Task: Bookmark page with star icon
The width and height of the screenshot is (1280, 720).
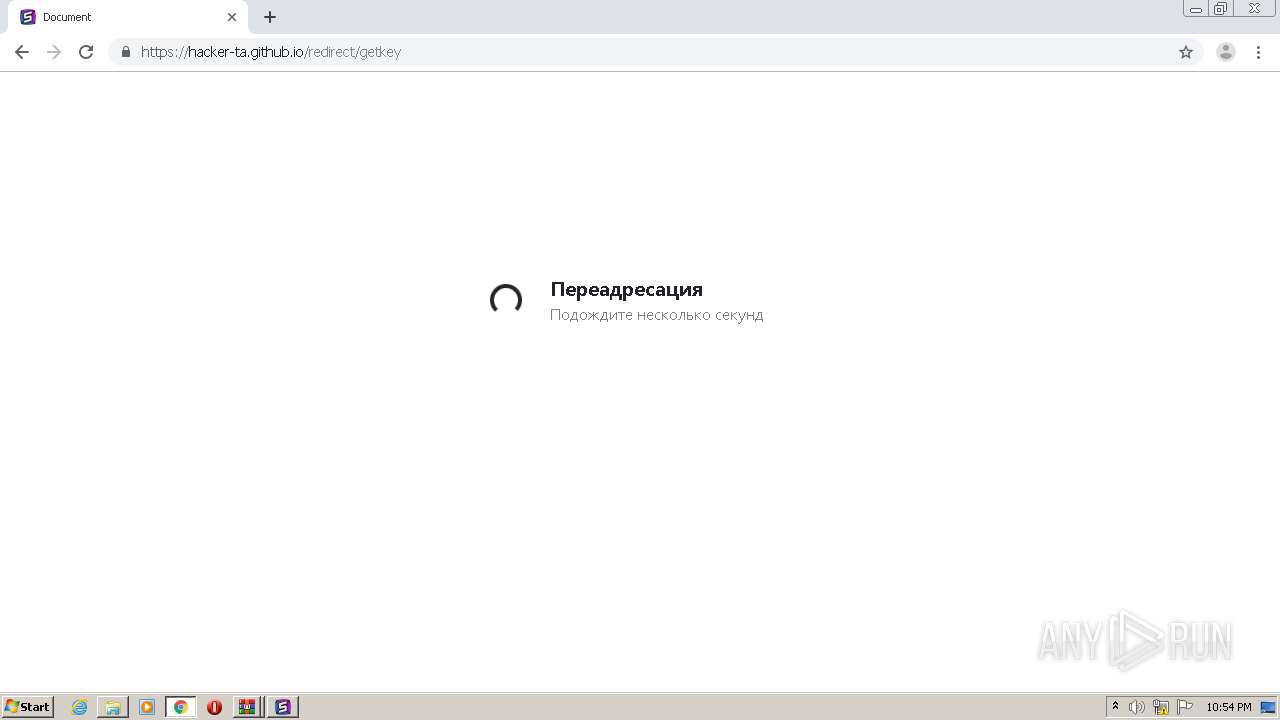Action: click(1186, 52)
